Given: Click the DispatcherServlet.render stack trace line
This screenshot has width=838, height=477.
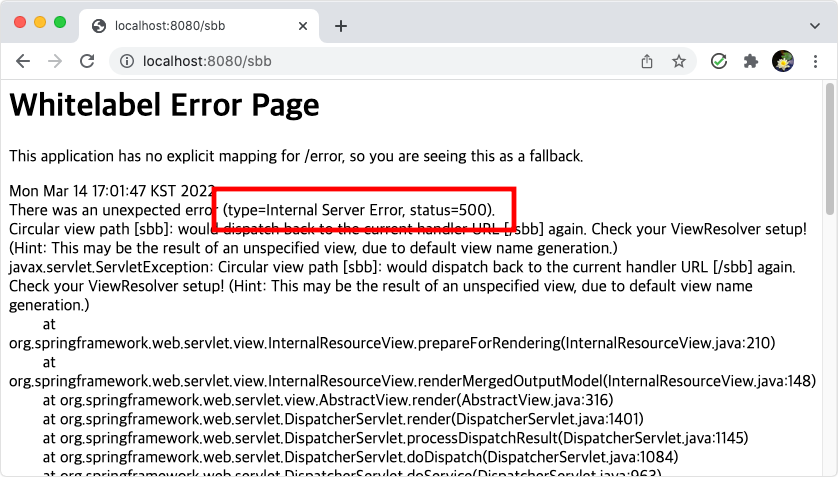Looking at the screenshot, I should 343,419.
